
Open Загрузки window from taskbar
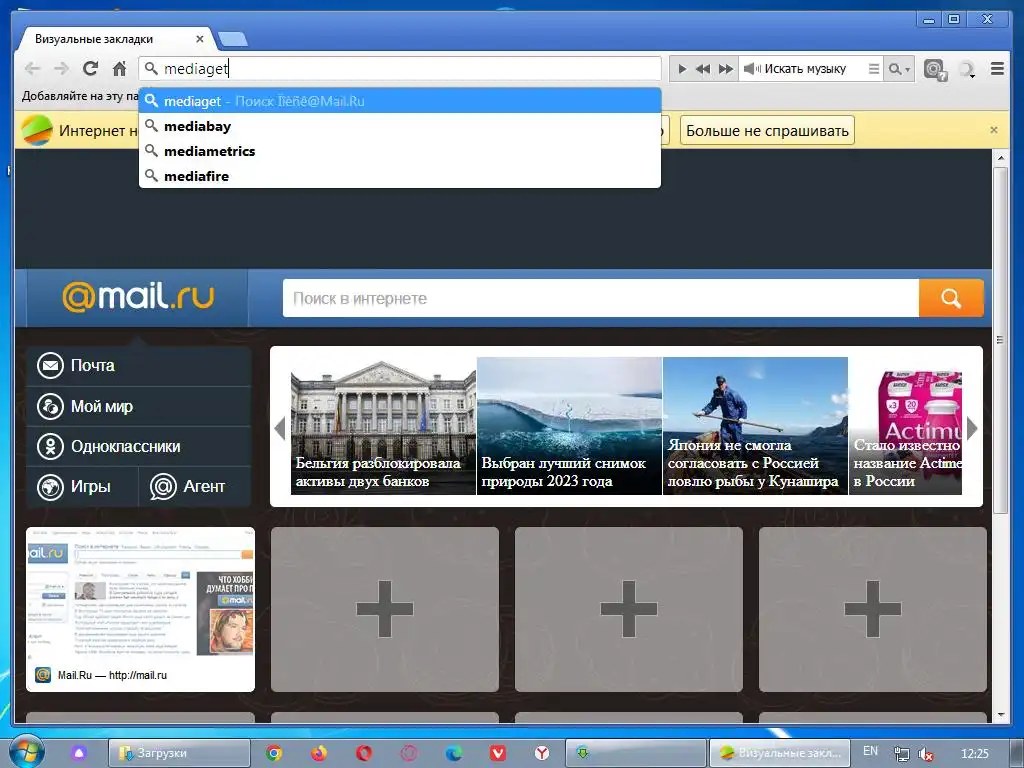pos(179,753)
